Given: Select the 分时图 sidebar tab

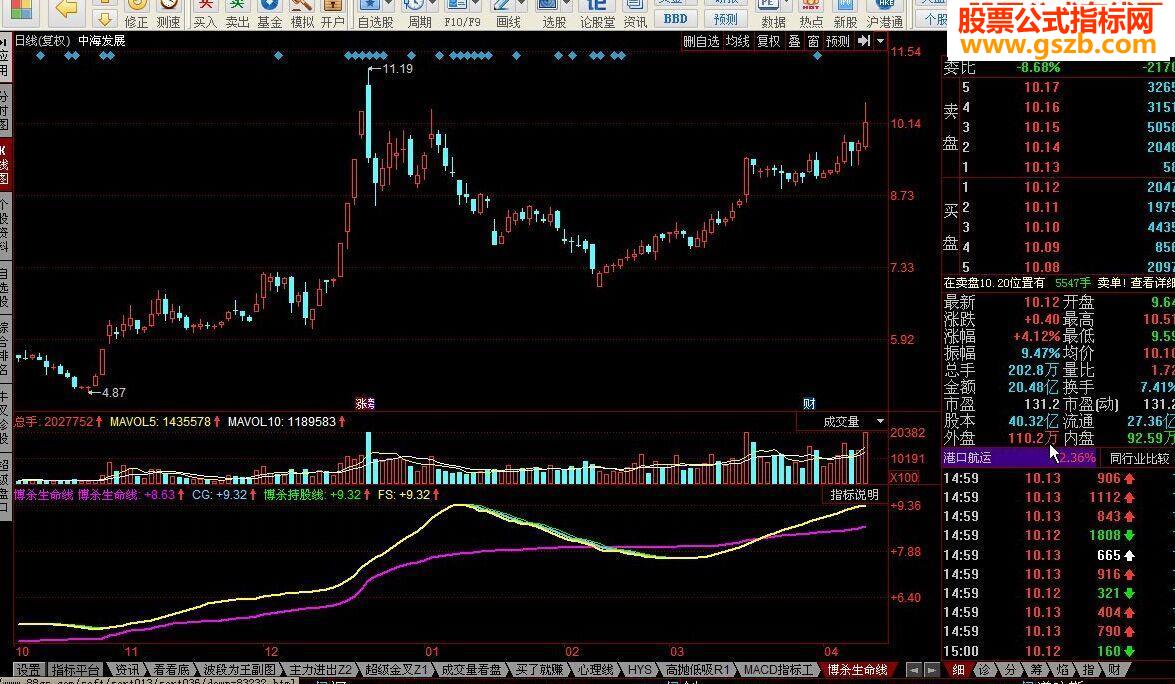Looking at the screenshot, I should (x=5, y=110).
